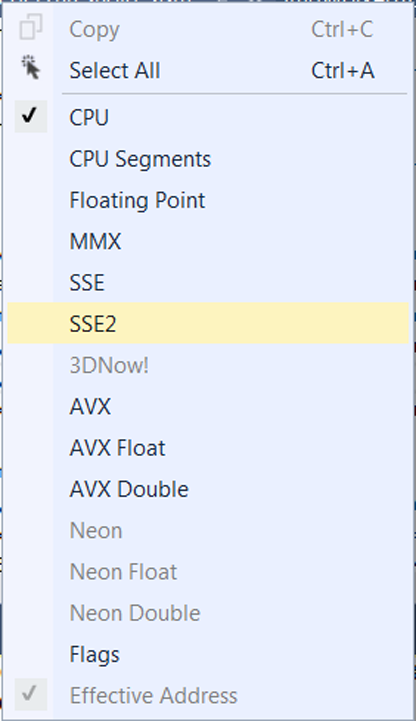Toggle the checkmark beside CPU

point(30,116)
